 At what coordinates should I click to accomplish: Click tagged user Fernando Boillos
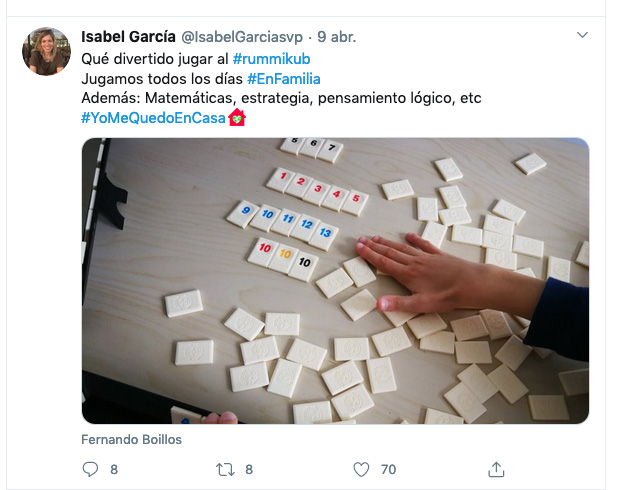click(130, 440)
